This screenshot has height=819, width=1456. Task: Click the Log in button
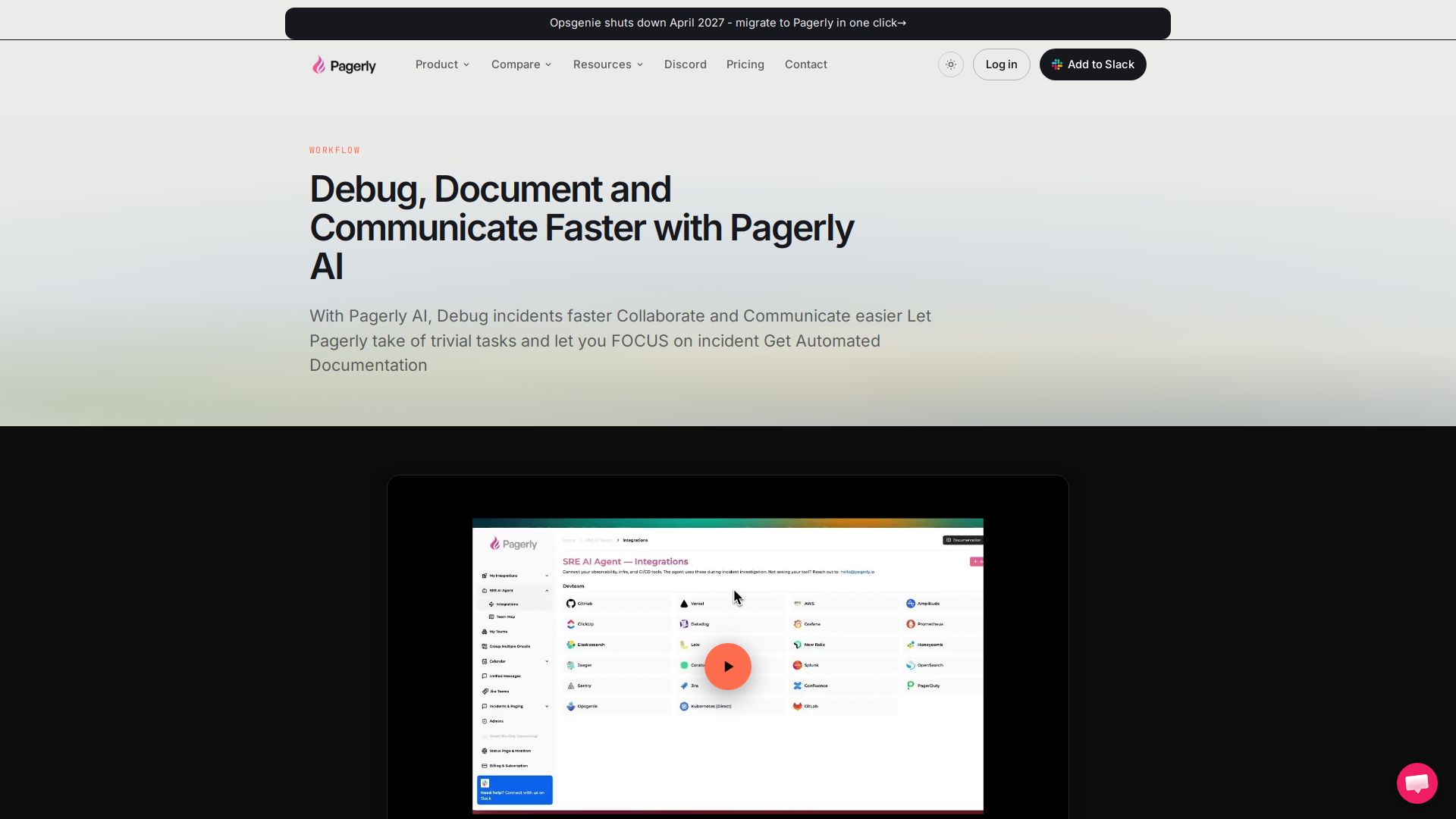(x=1001, y=64)
